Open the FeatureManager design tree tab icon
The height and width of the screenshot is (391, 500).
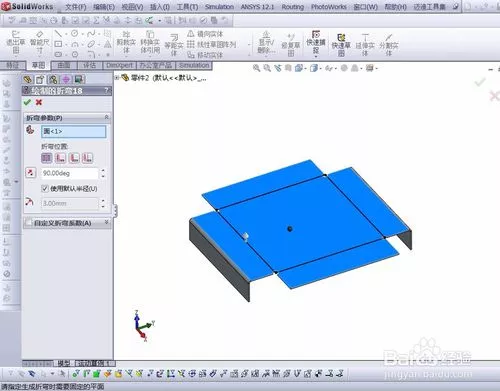(x=28, y=79)
